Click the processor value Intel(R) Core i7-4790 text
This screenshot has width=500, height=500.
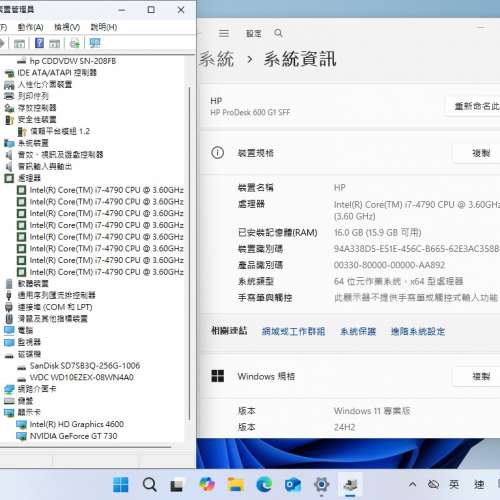click(x=417, y=210)
